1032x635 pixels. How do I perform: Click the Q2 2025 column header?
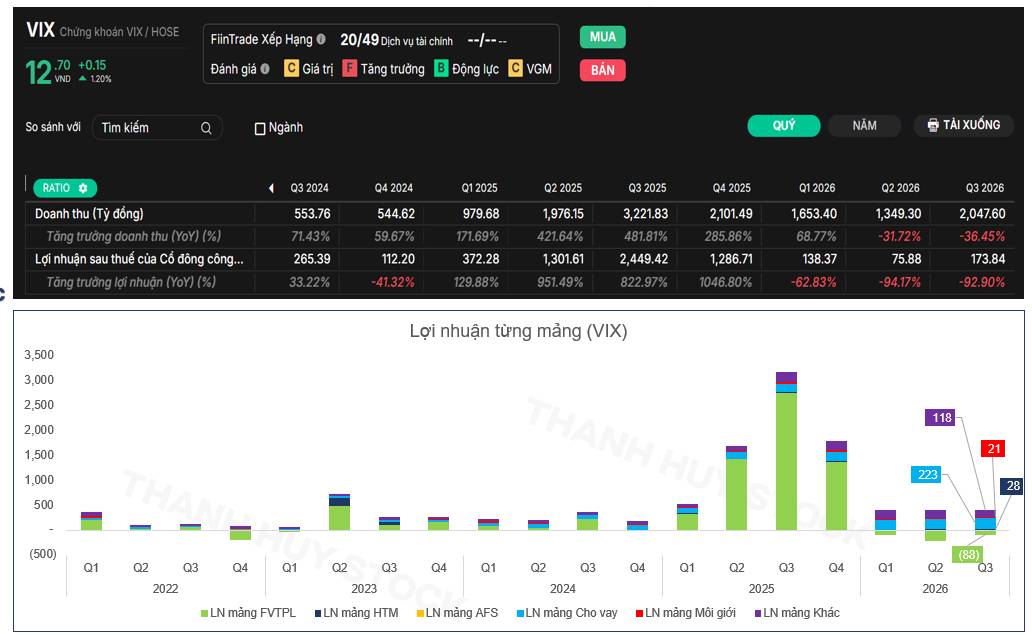(x=563, y=188)
